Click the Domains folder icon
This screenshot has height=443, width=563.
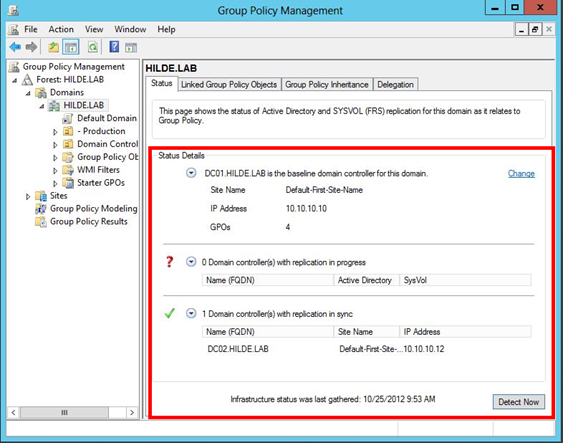41,93
